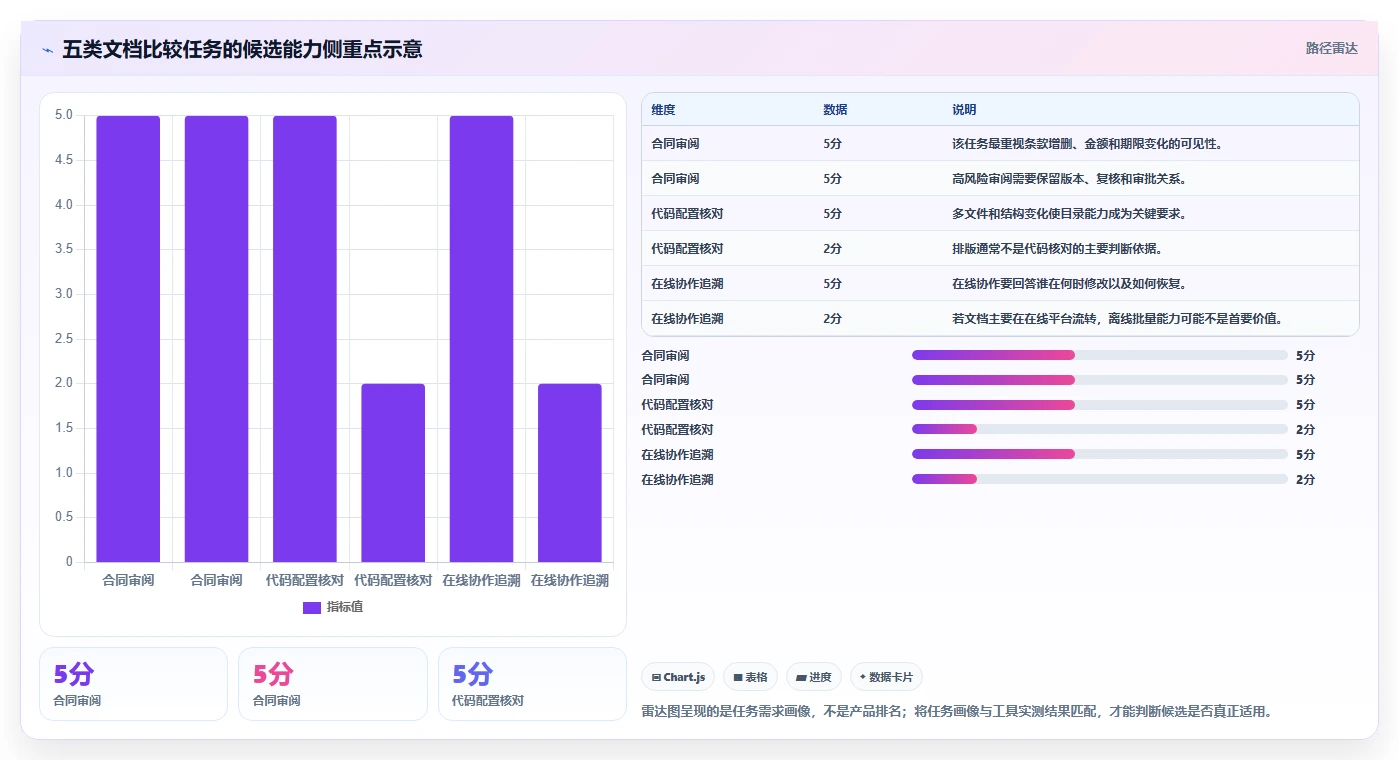Click the 代码配置核对 chart bar with value 5
Viewport: 1399px width, 760px height.
305,339
